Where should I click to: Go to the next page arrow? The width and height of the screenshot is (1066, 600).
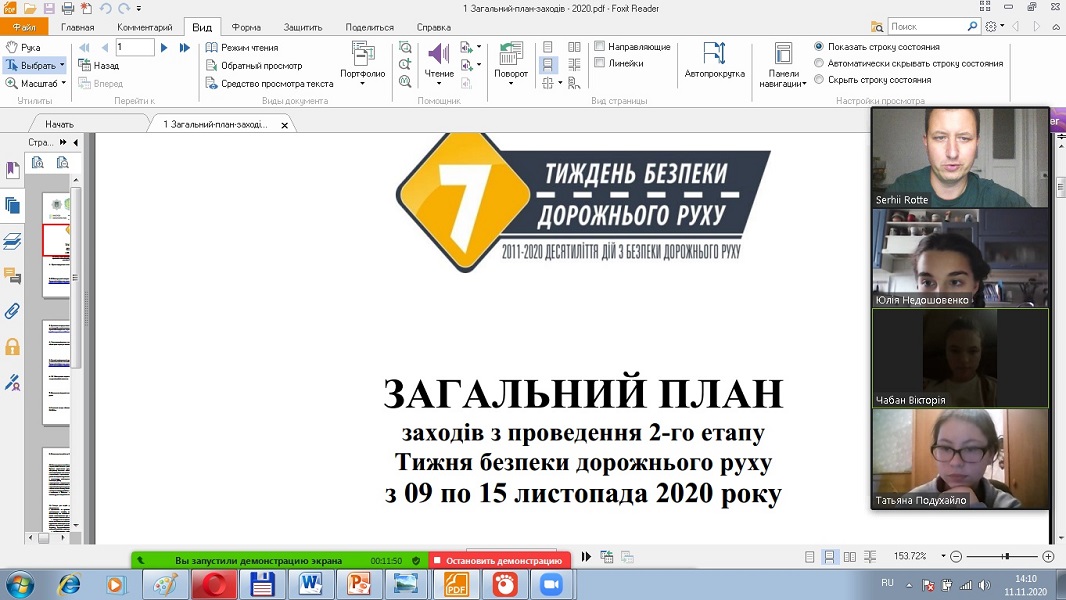coord(164,48)
